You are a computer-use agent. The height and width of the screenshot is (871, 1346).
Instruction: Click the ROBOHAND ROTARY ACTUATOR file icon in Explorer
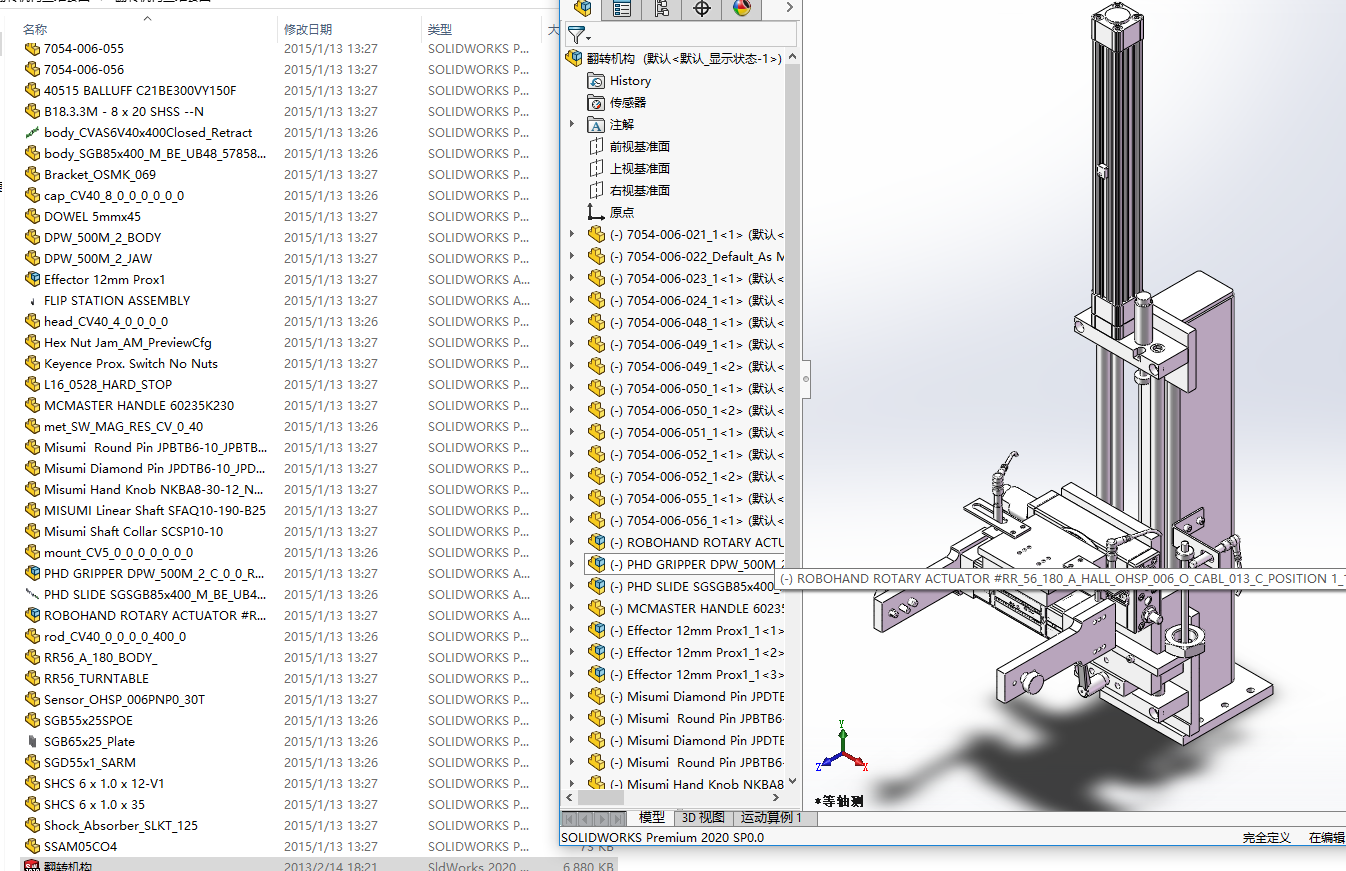[x=32, y=616]
